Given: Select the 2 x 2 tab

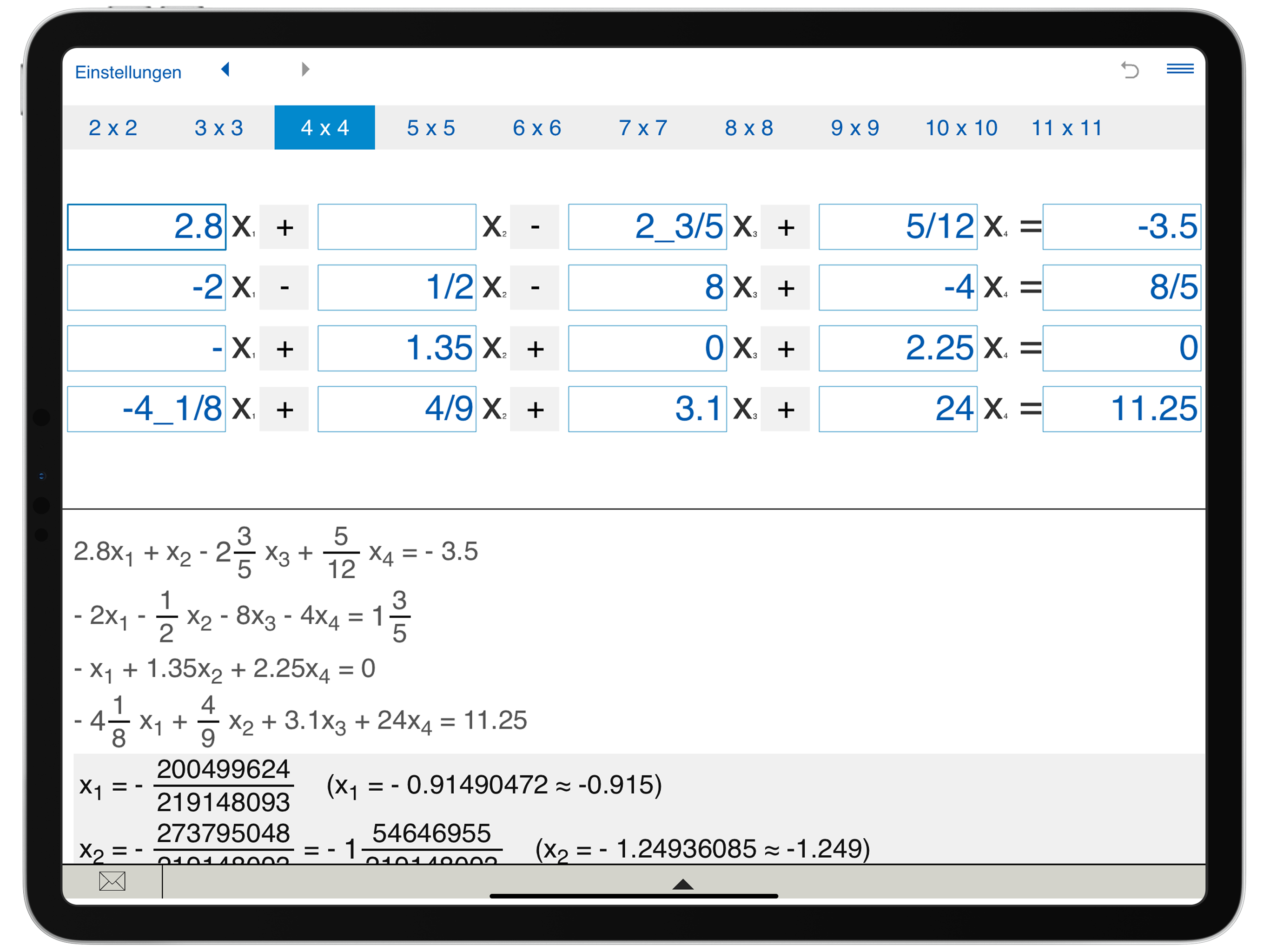Looking at the screenshot, I should click(113, 127).
